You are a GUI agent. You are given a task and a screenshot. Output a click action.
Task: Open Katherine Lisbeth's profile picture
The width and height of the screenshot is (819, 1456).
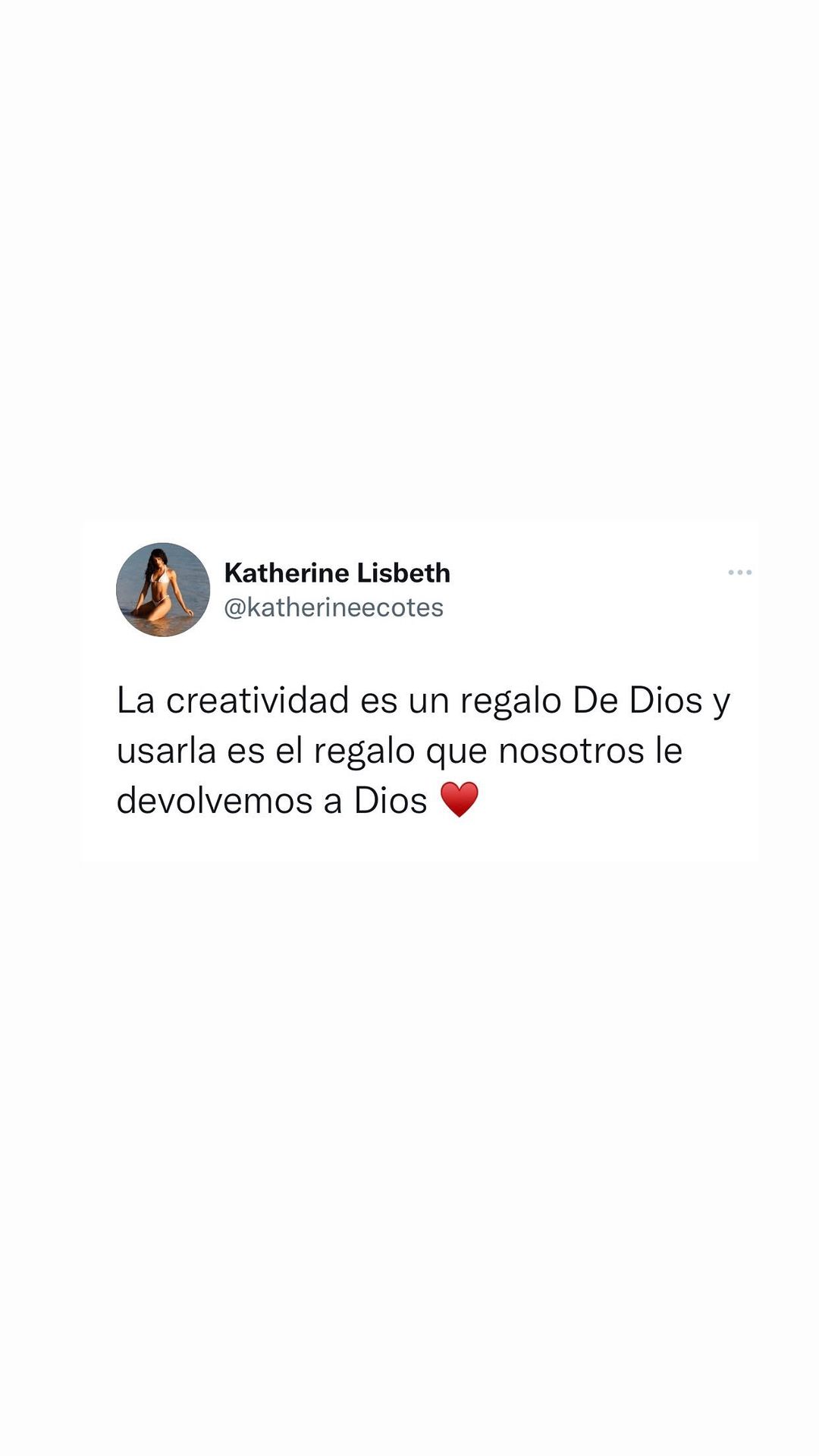click(163, 589)
